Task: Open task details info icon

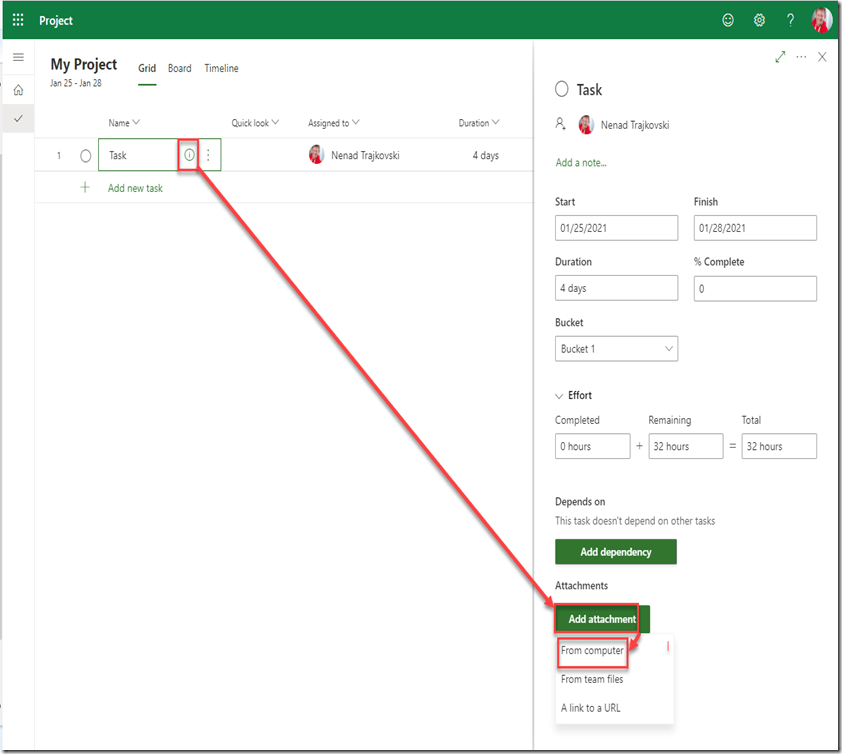Action: tap(189, 155)
